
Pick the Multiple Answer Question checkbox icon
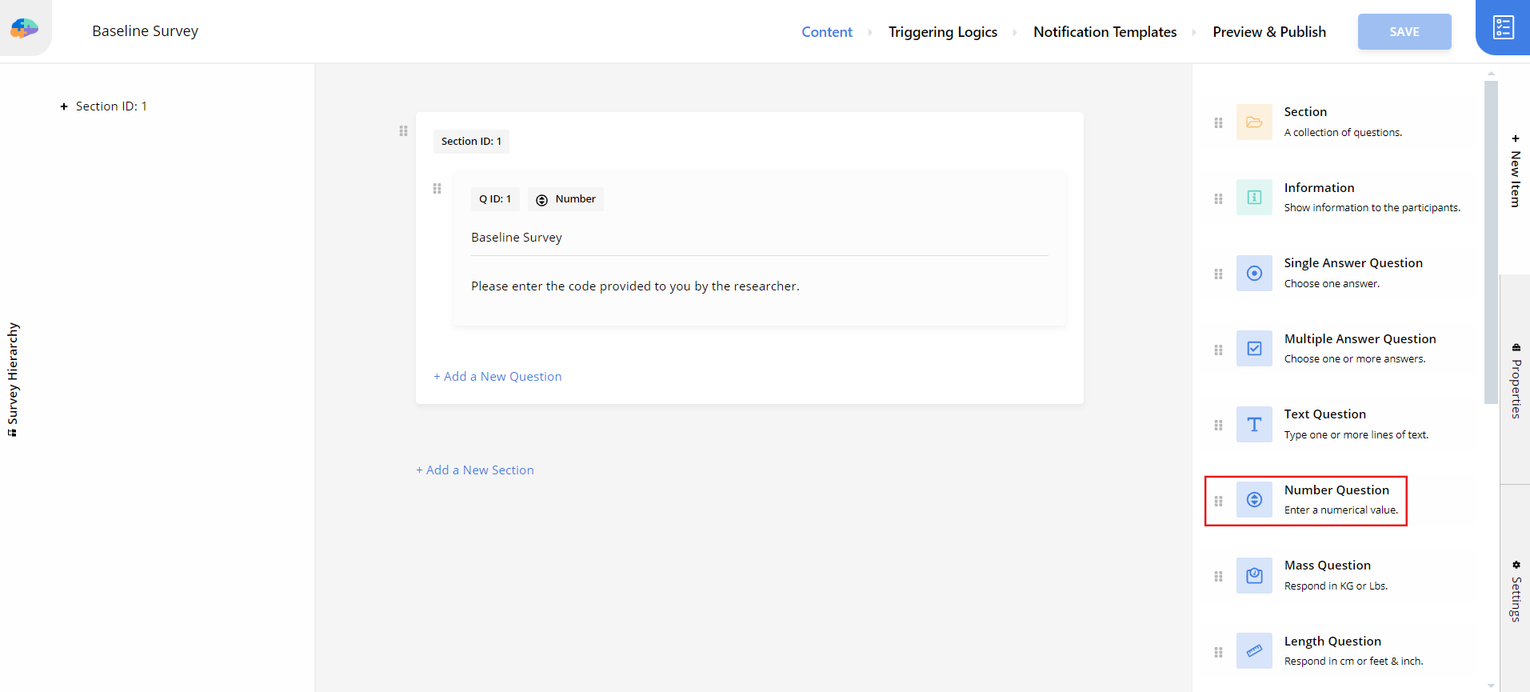pos(1254,349)
